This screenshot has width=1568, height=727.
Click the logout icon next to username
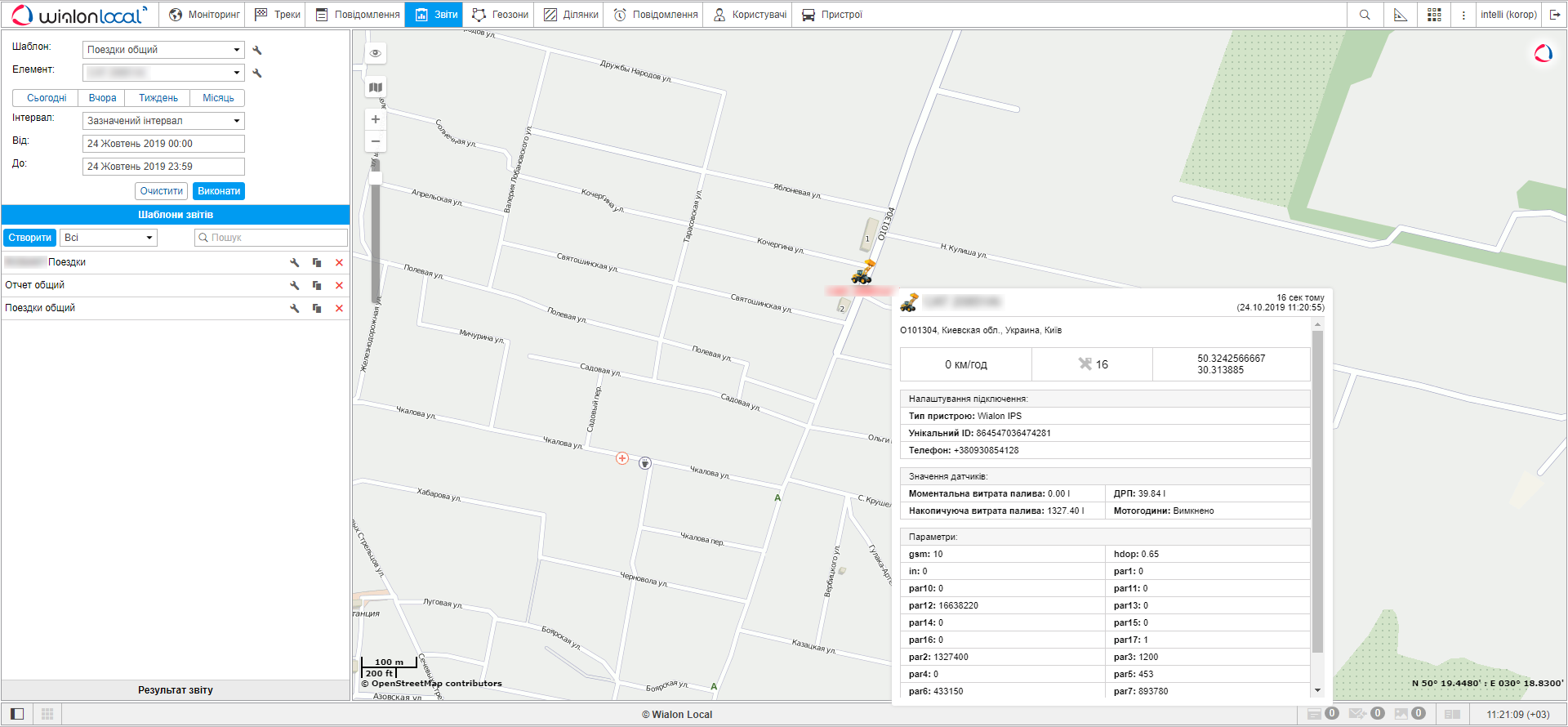[1555, 15]
